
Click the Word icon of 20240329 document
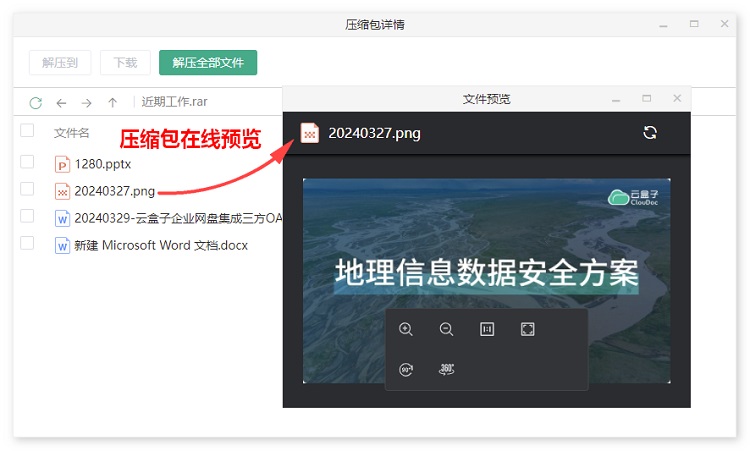62,219
